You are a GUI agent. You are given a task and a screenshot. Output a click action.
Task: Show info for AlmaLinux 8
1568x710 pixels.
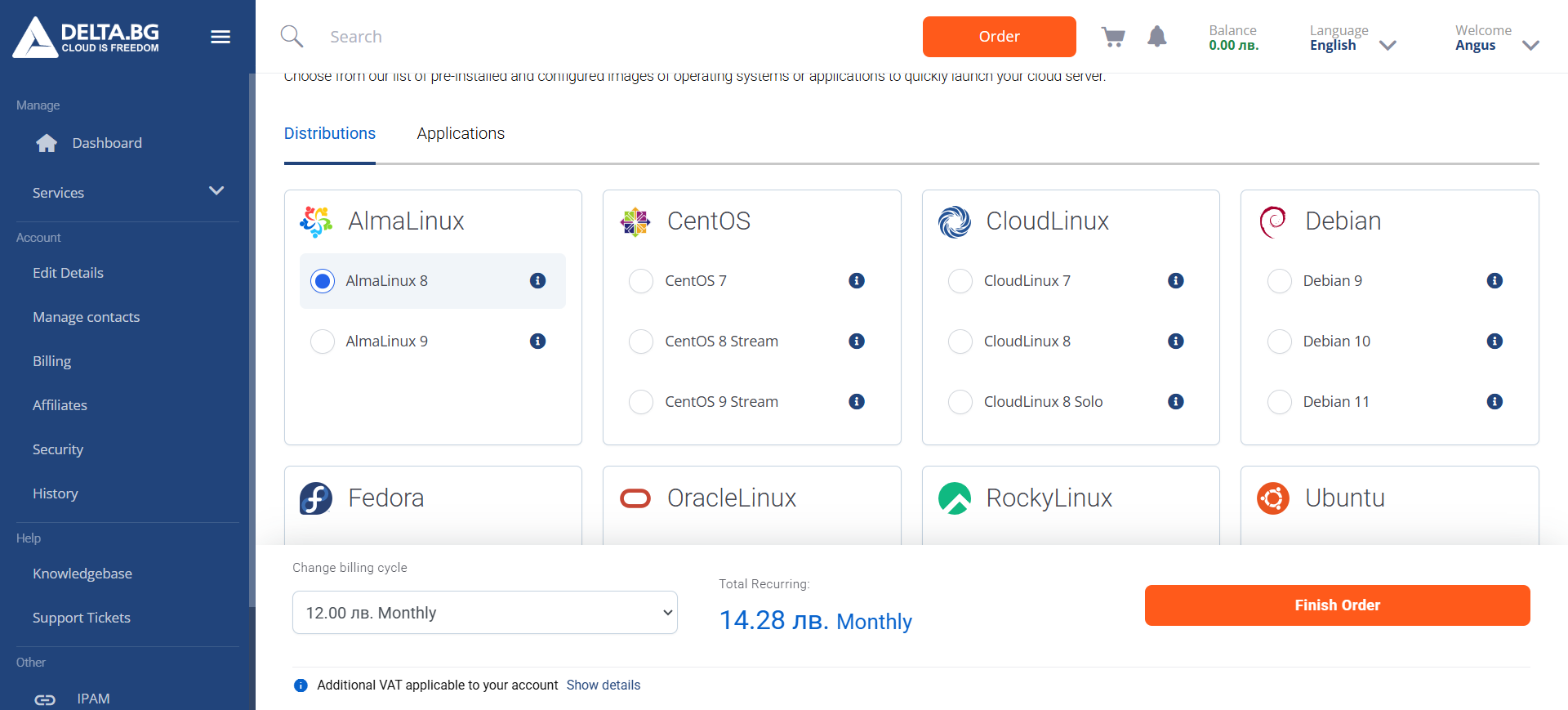tap(537, 281)
